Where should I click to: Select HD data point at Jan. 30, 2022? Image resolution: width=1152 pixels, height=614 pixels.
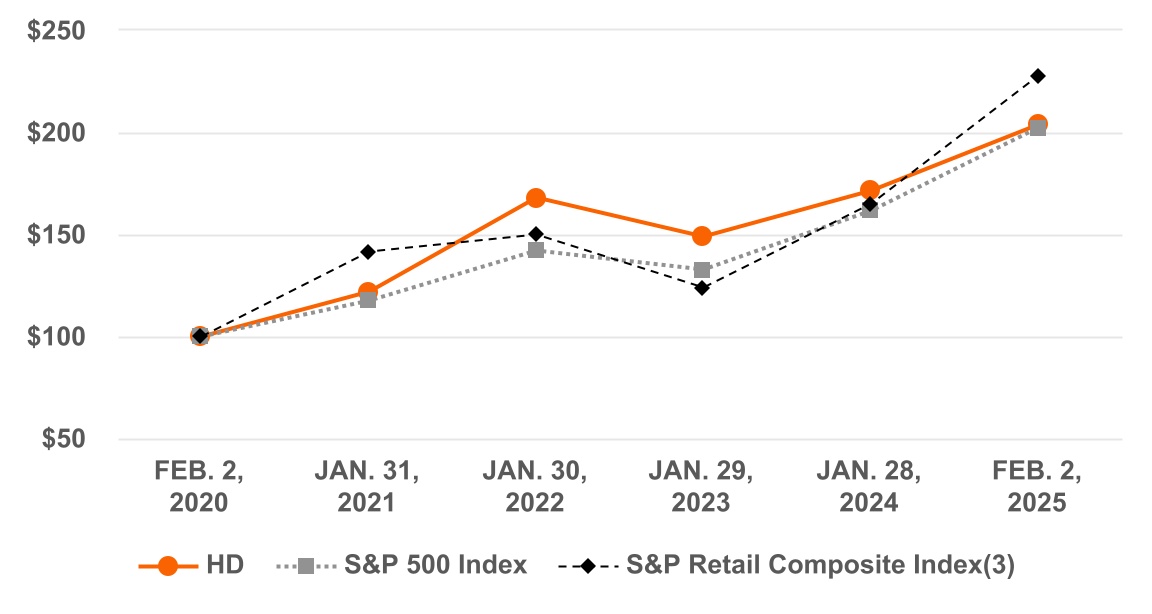535,198
